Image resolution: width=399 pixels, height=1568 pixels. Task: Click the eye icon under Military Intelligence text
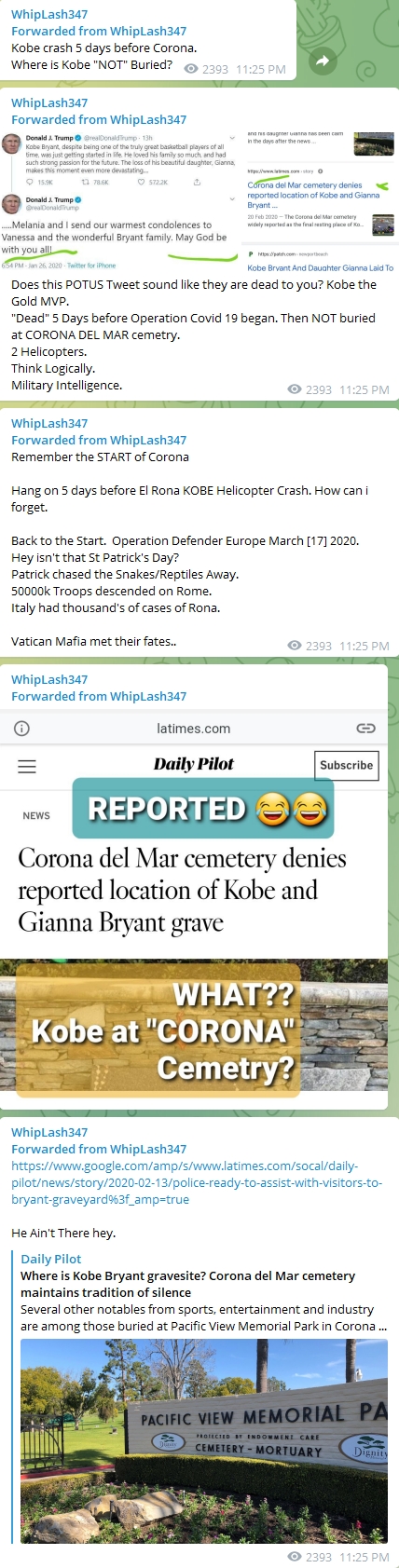pyautogui.click(x=295, y=389)
